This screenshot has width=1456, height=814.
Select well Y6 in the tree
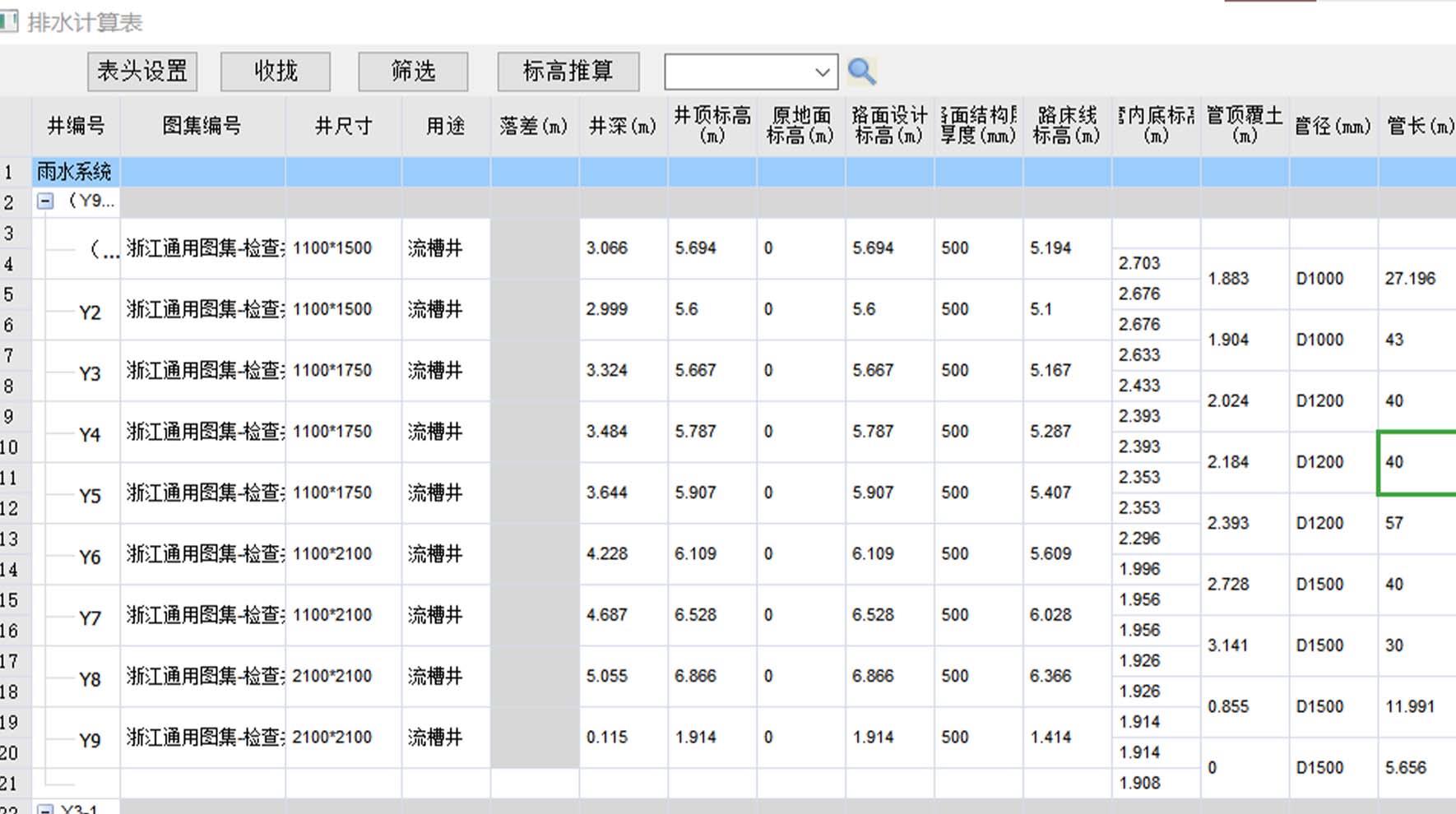coord(90,557)
